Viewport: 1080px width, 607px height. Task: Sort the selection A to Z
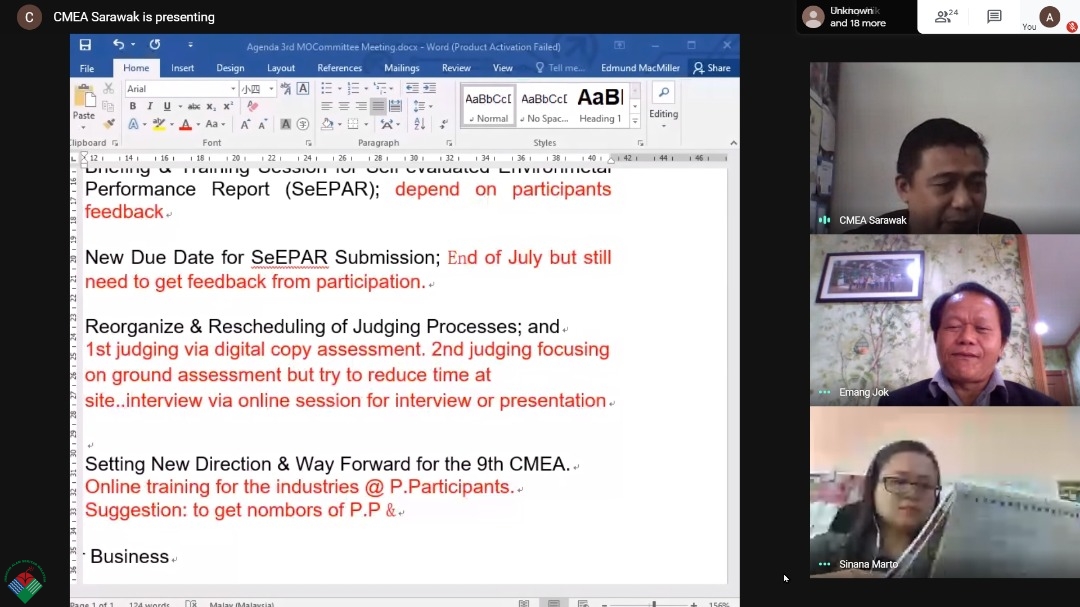coord(419,125)
